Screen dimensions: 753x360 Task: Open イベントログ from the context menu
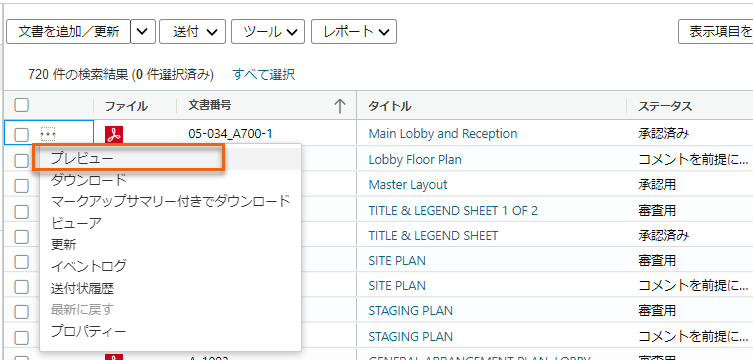pyautogui.click(x=89, y=265)
